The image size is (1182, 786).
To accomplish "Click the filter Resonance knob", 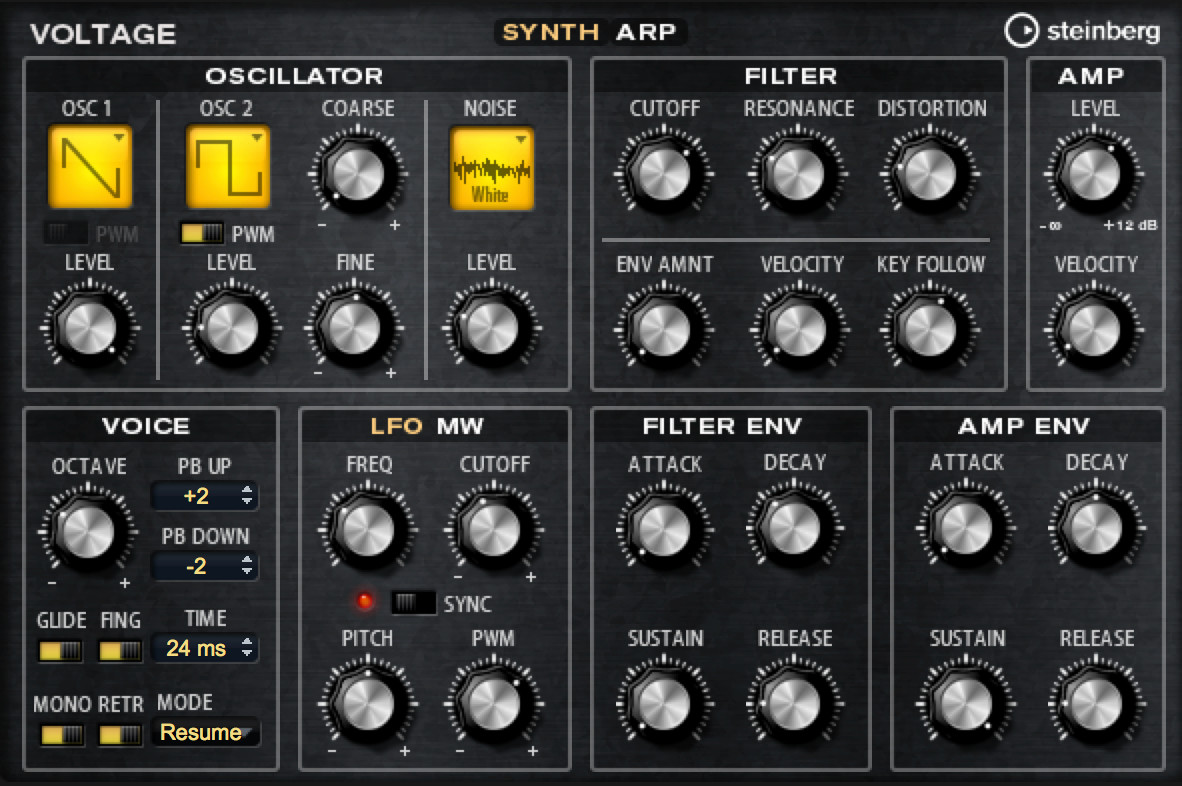I will coord(797,173).
